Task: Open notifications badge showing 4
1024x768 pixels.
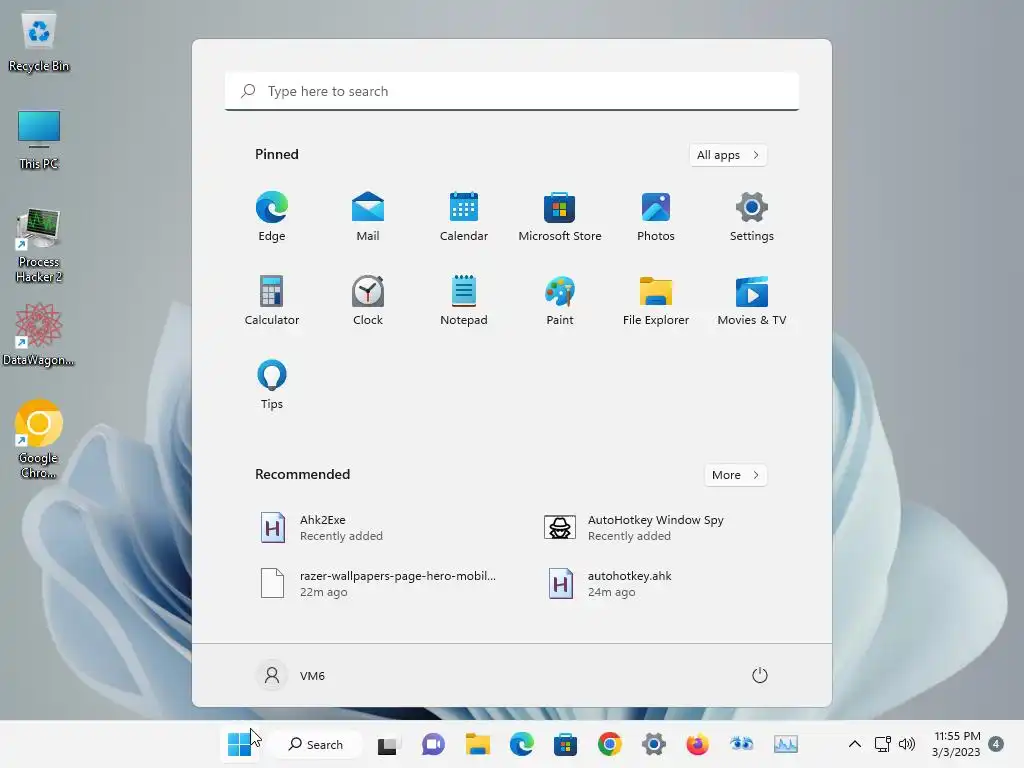Action: coord(996,744)
